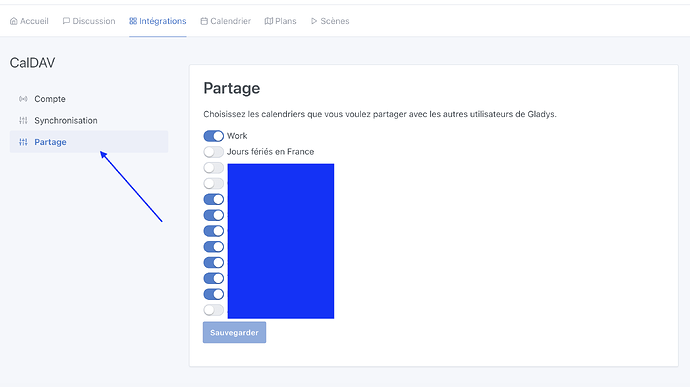Open the Accueil tab
Image resolution: width=690 pixels, height=387 pixels.
29,21
